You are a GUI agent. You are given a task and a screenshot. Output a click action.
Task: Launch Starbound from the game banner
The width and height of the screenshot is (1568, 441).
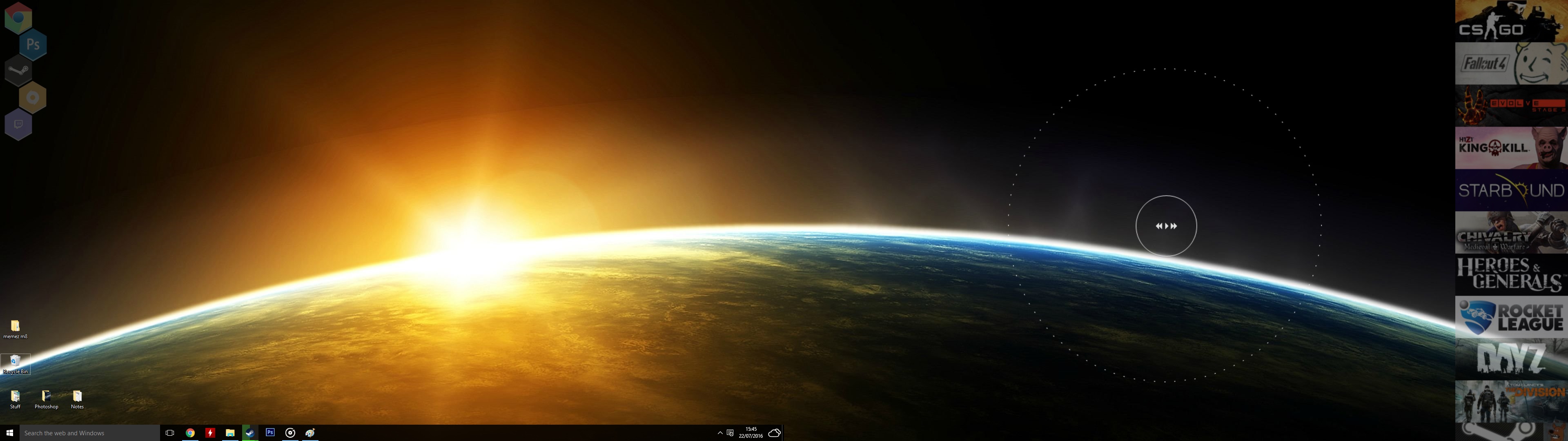[x=1511, y=190]
